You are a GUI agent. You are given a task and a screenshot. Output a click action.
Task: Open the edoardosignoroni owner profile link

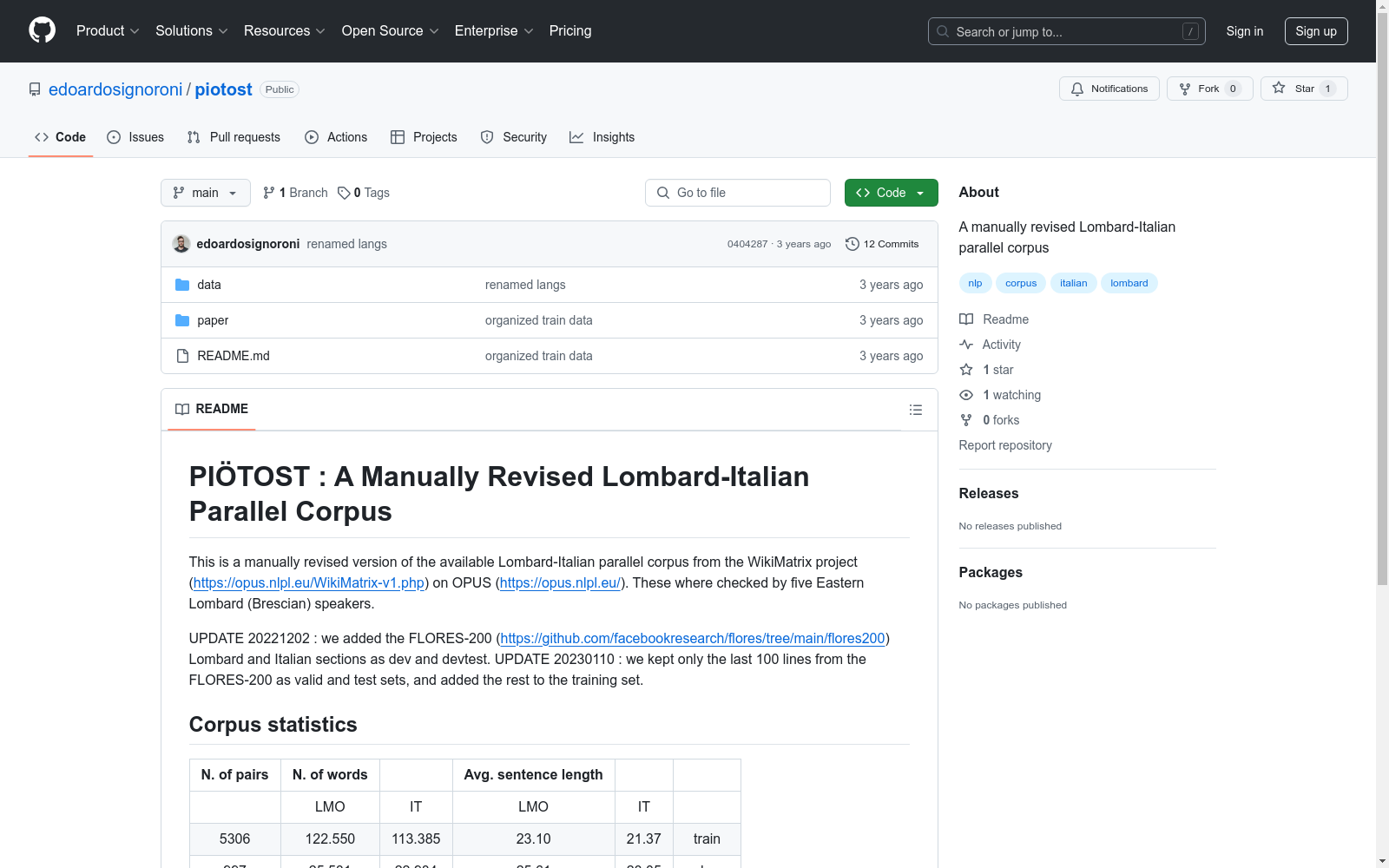pyautogui.click(x=115, y=89)
